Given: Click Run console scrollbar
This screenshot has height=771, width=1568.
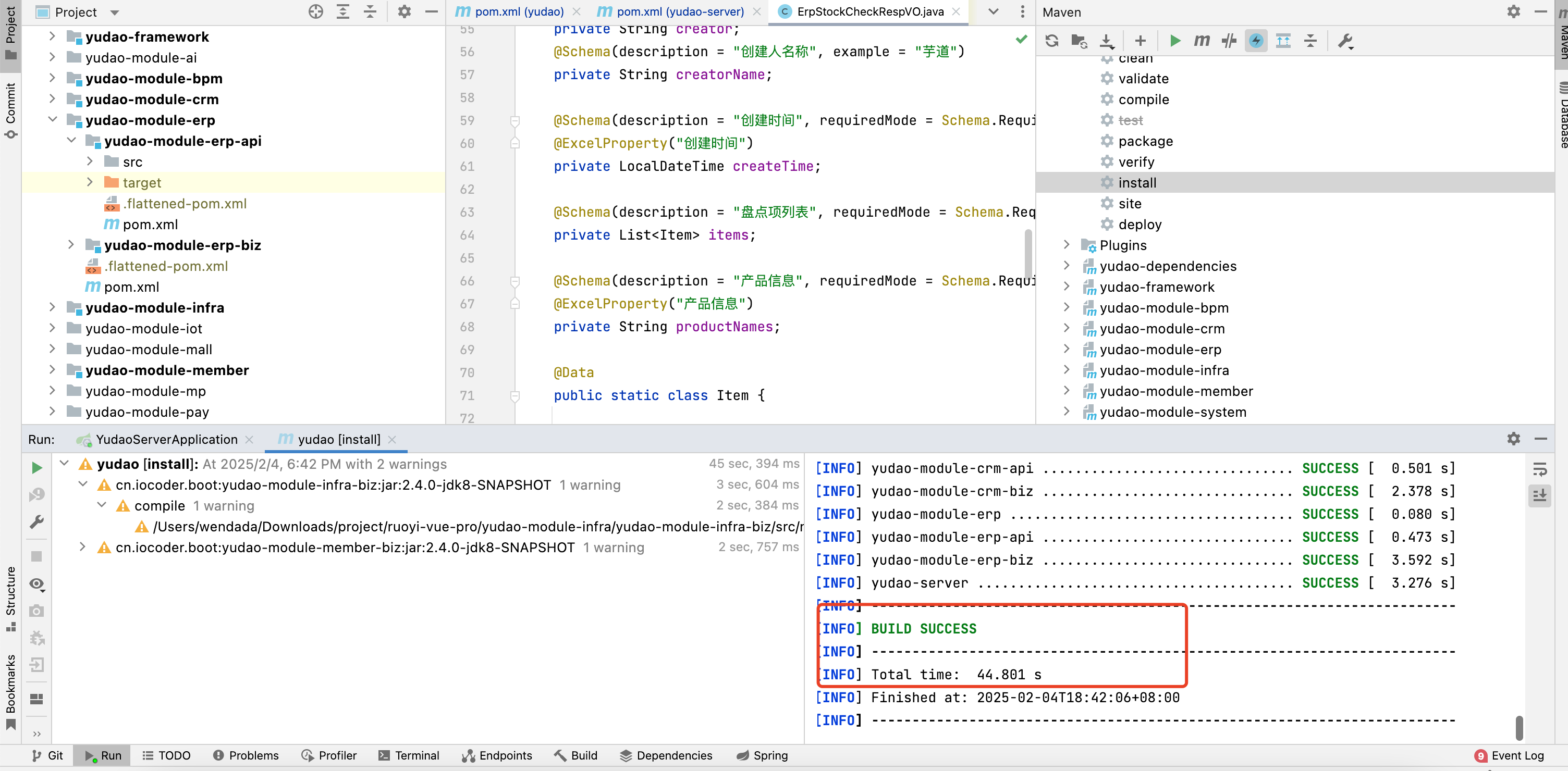Looking at the screenshot, I should 1520,727.
